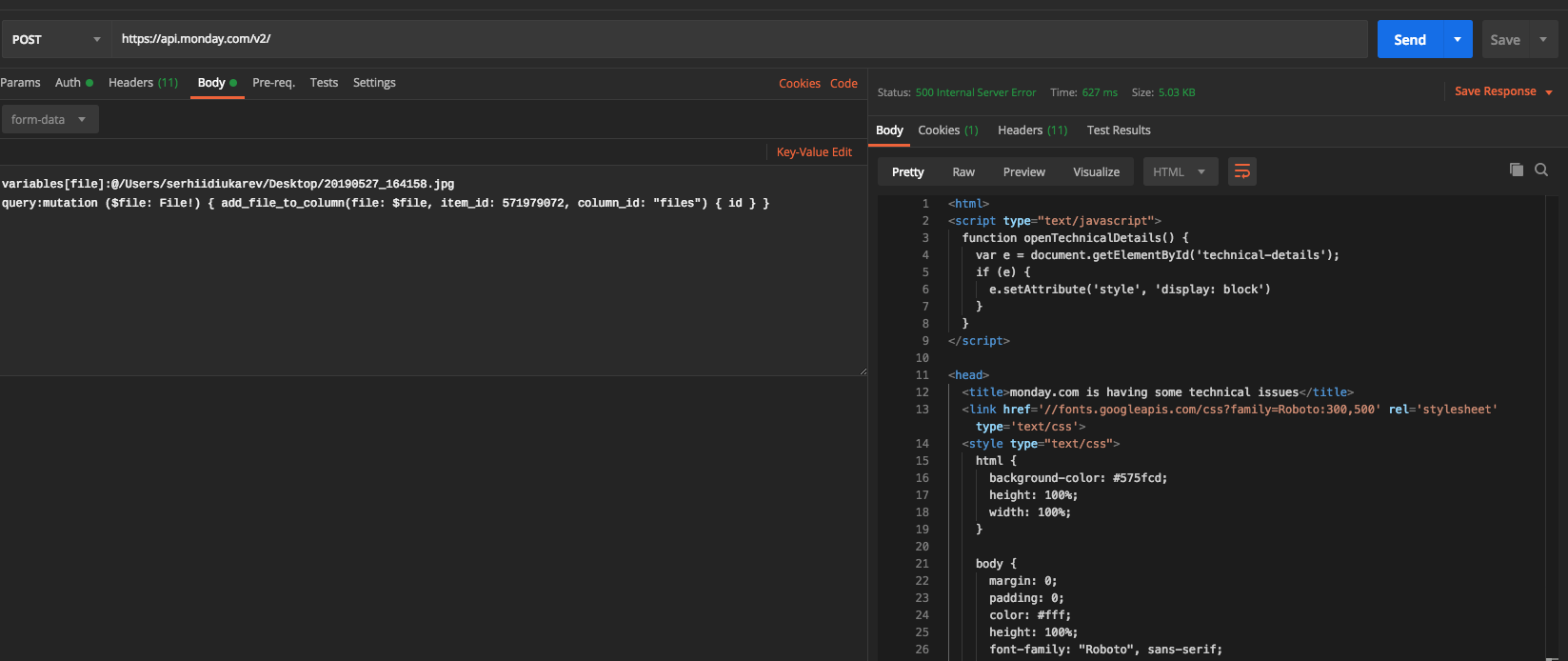
Task: Open the Tests tab
Action: coord(324,83)
